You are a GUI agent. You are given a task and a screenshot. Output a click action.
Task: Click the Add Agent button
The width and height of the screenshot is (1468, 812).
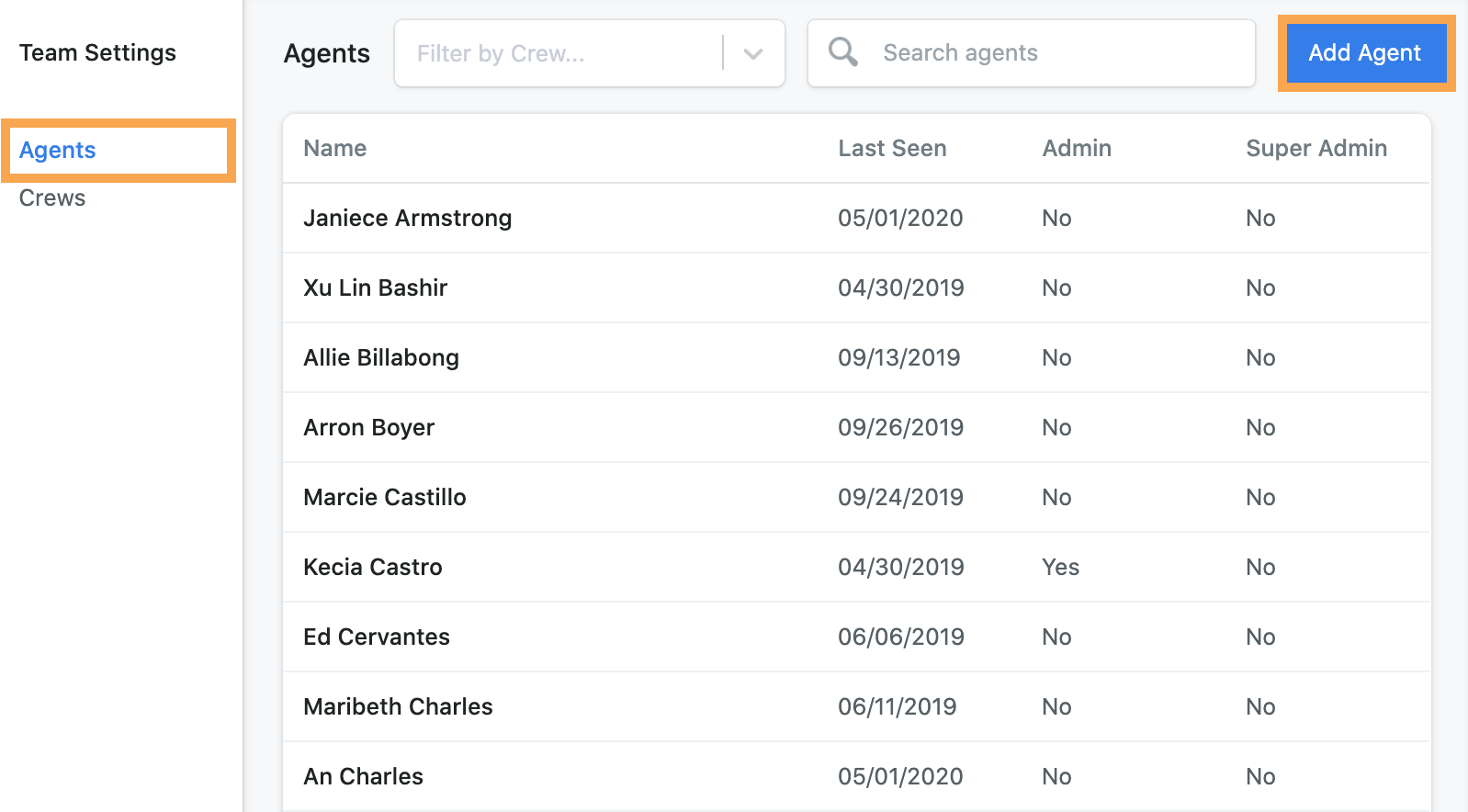tap(1365, 52)
